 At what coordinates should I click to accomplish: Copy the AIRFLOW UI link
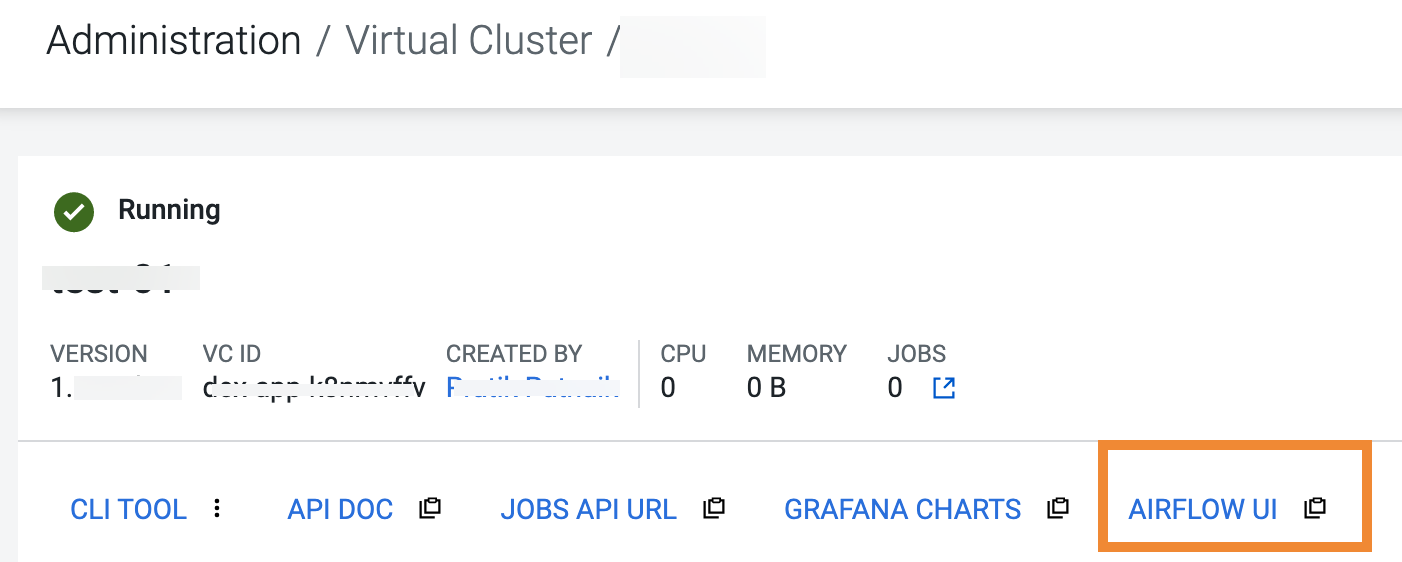(x=1315, y=508)
